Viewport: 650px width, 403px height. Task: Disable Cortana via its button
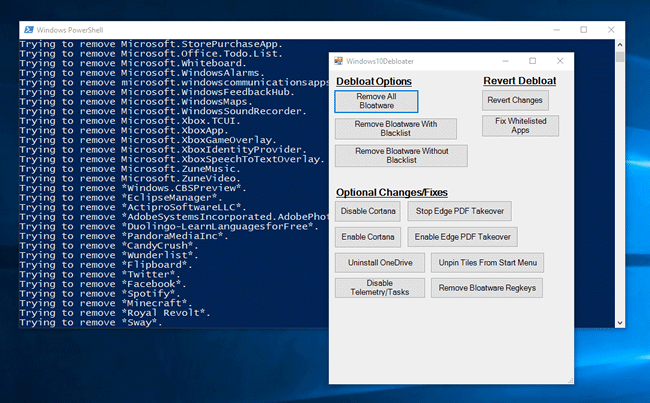(369, 211)
